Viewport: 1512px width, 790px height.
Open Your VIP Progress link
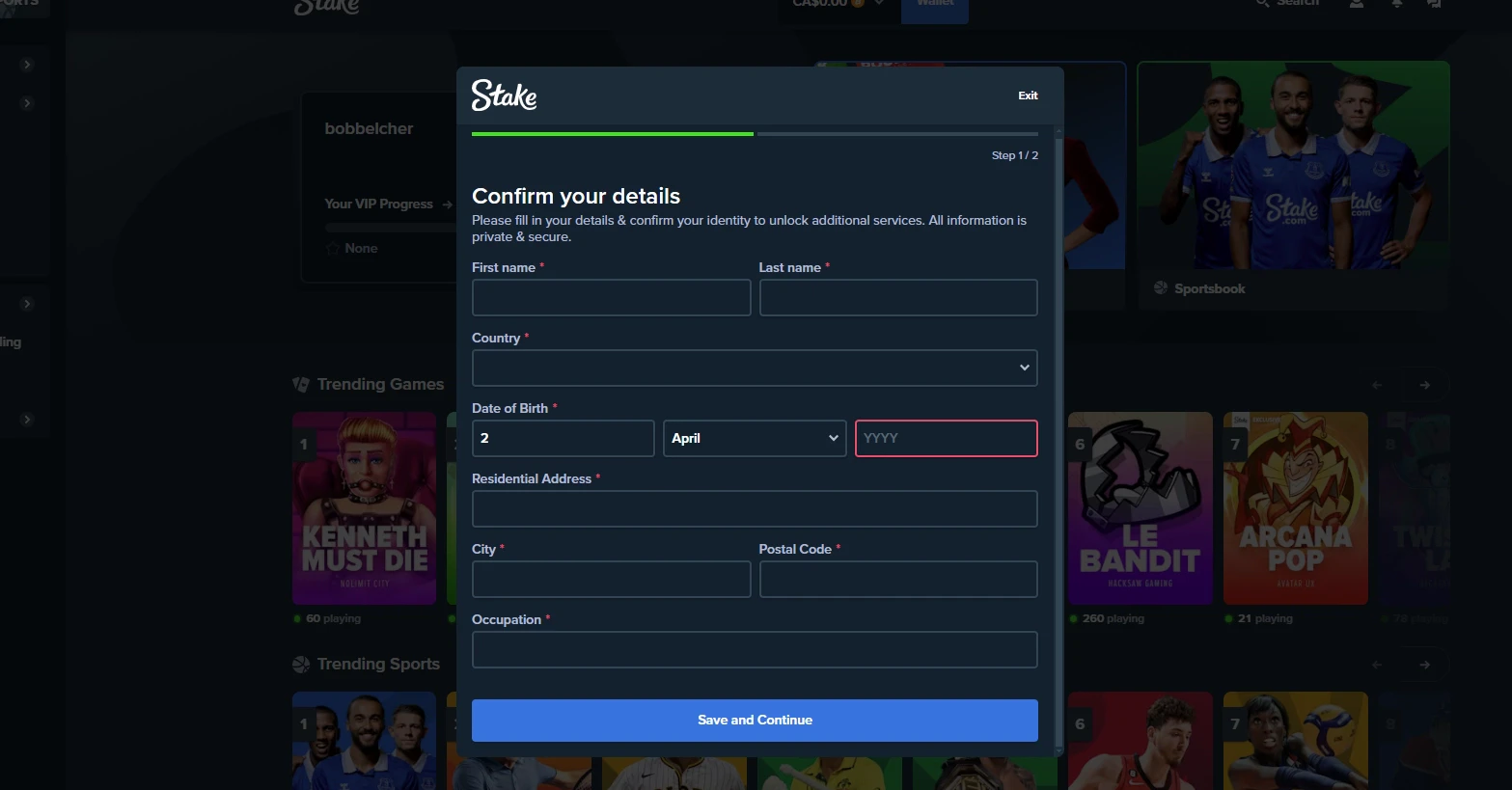point(388,204)
